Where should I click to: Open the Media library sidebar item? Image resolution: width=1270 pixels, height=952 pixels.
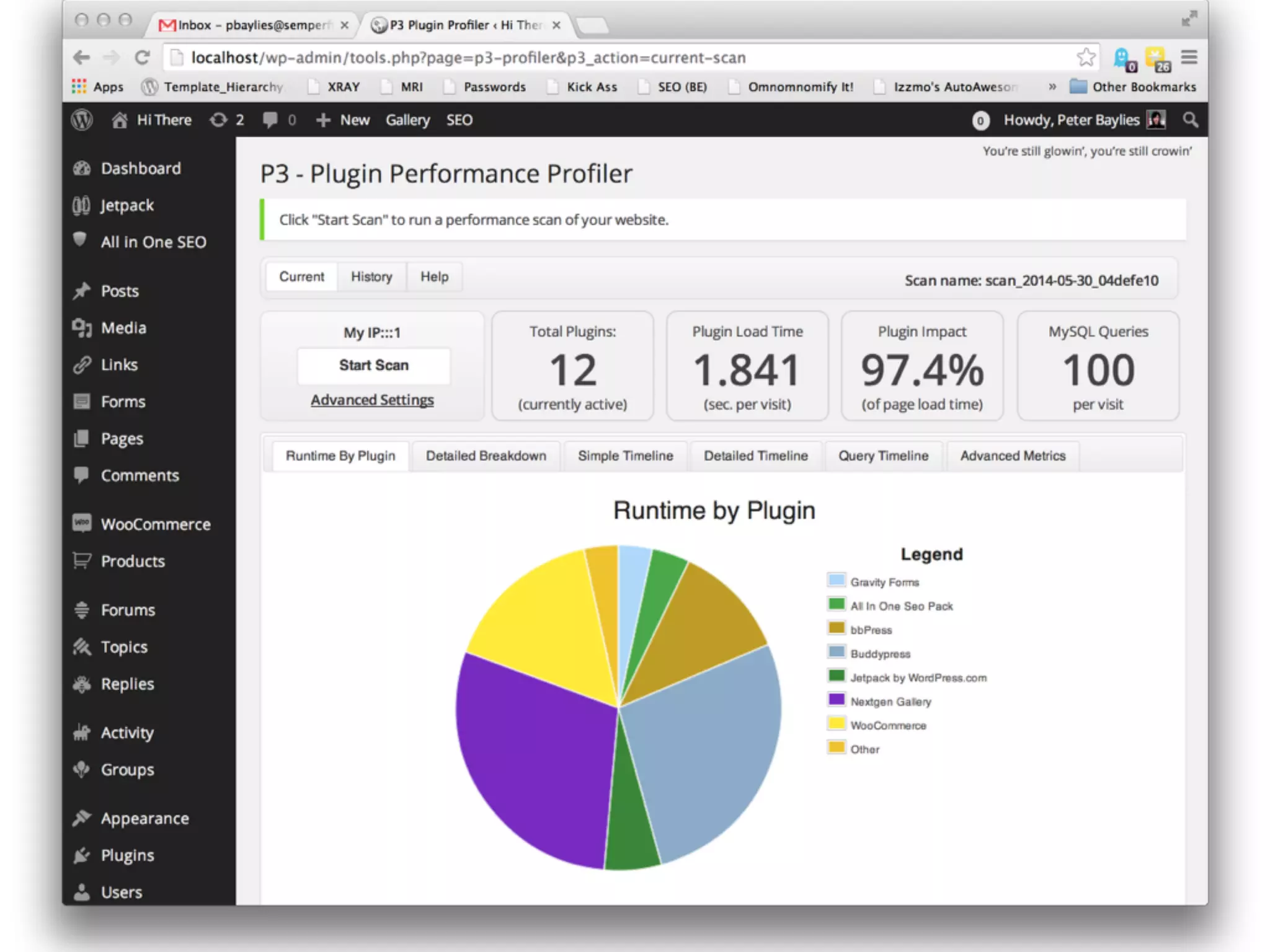(x=123, y=327)
